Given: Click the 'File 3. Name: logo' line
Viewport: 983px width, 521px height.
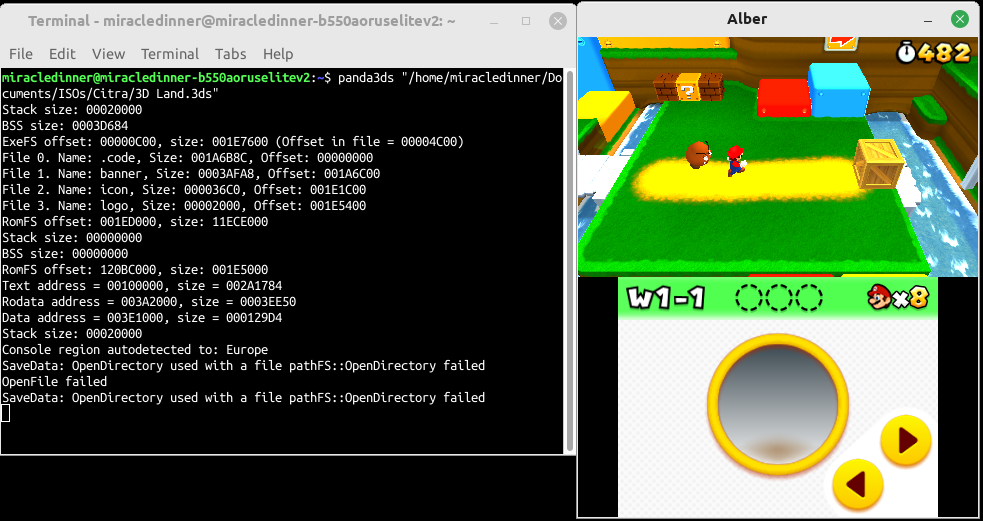Looking at the screenshot, I should pyautogui.click(x=184, y=206).
